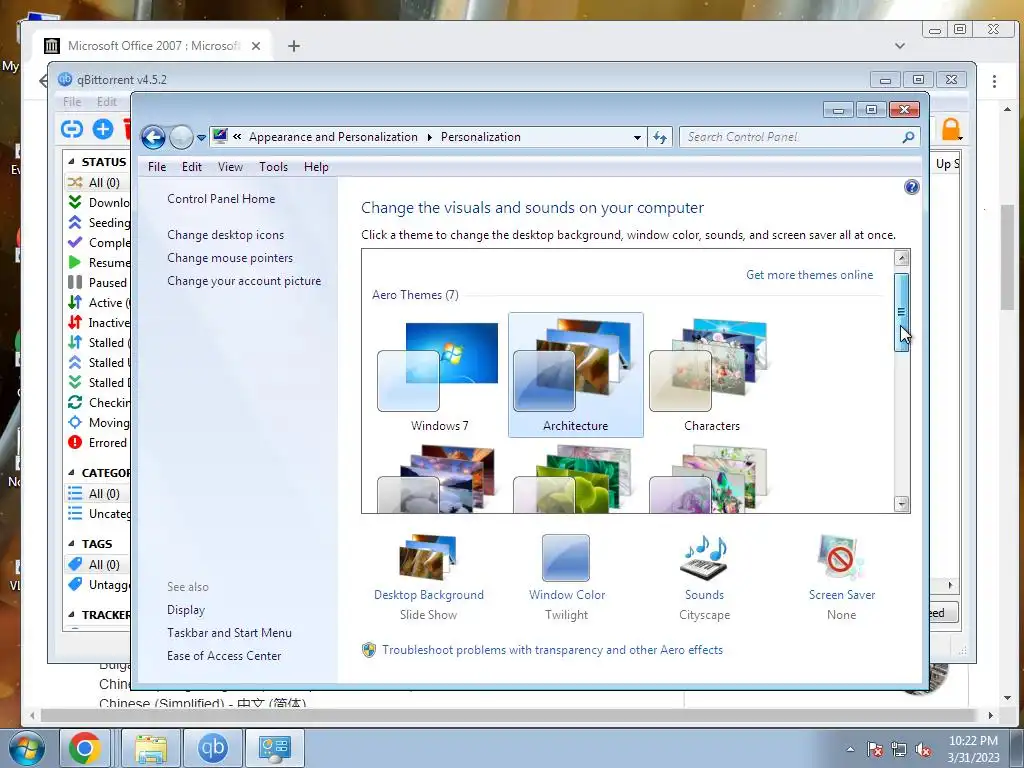Open Ease of Access Center link
The image size is (1024, 768).
(224, 656)
